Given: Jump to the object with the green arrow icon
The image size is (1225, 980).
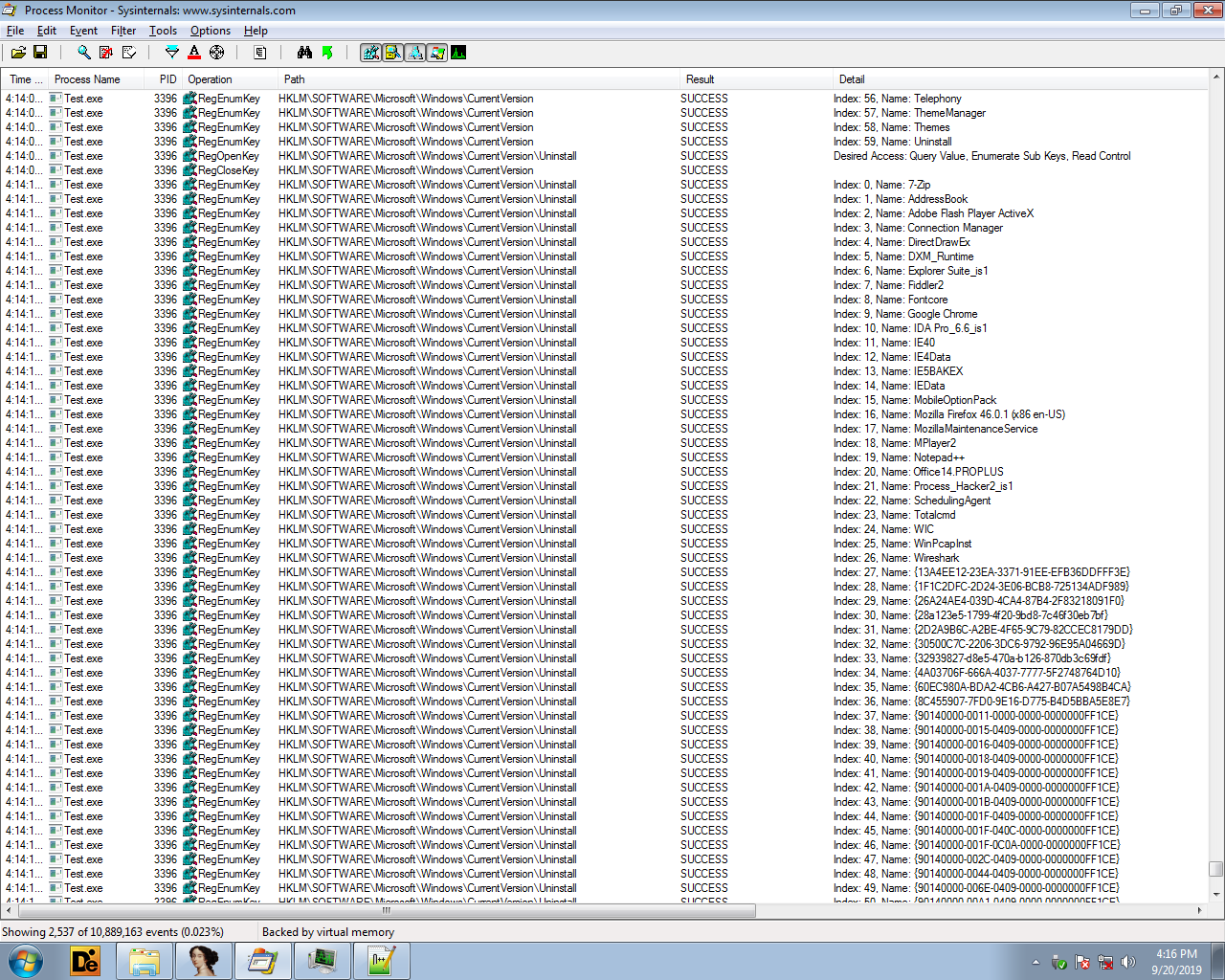Looking at the screenshot, I should 327,53.
